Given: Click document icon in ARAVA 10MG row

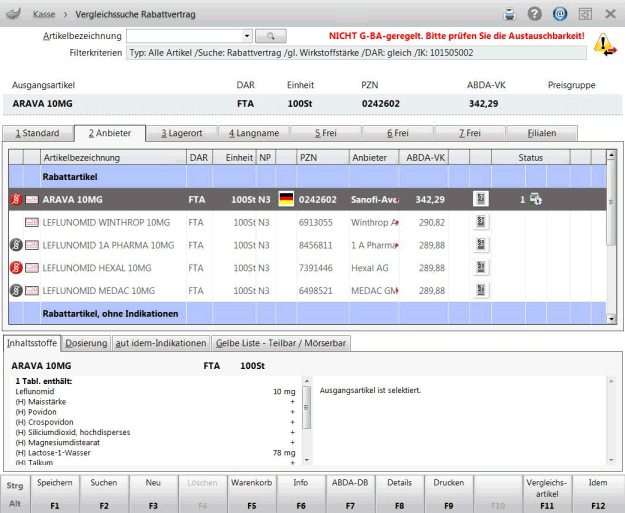Looking at the screenshot, I should [x=481, y=199].
